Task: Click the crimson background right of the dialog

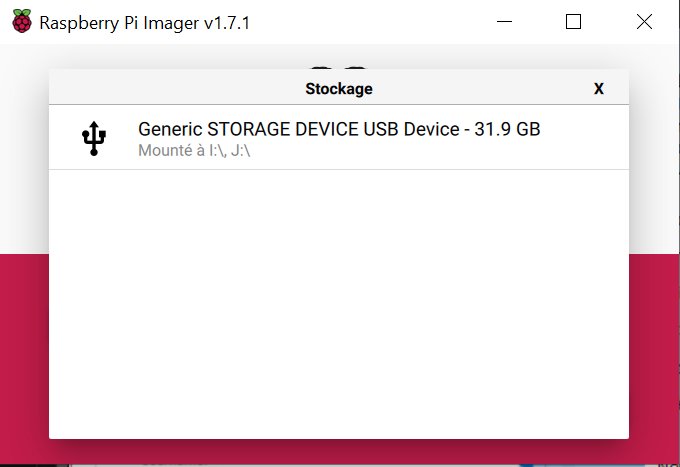Action: pos(654,358)
